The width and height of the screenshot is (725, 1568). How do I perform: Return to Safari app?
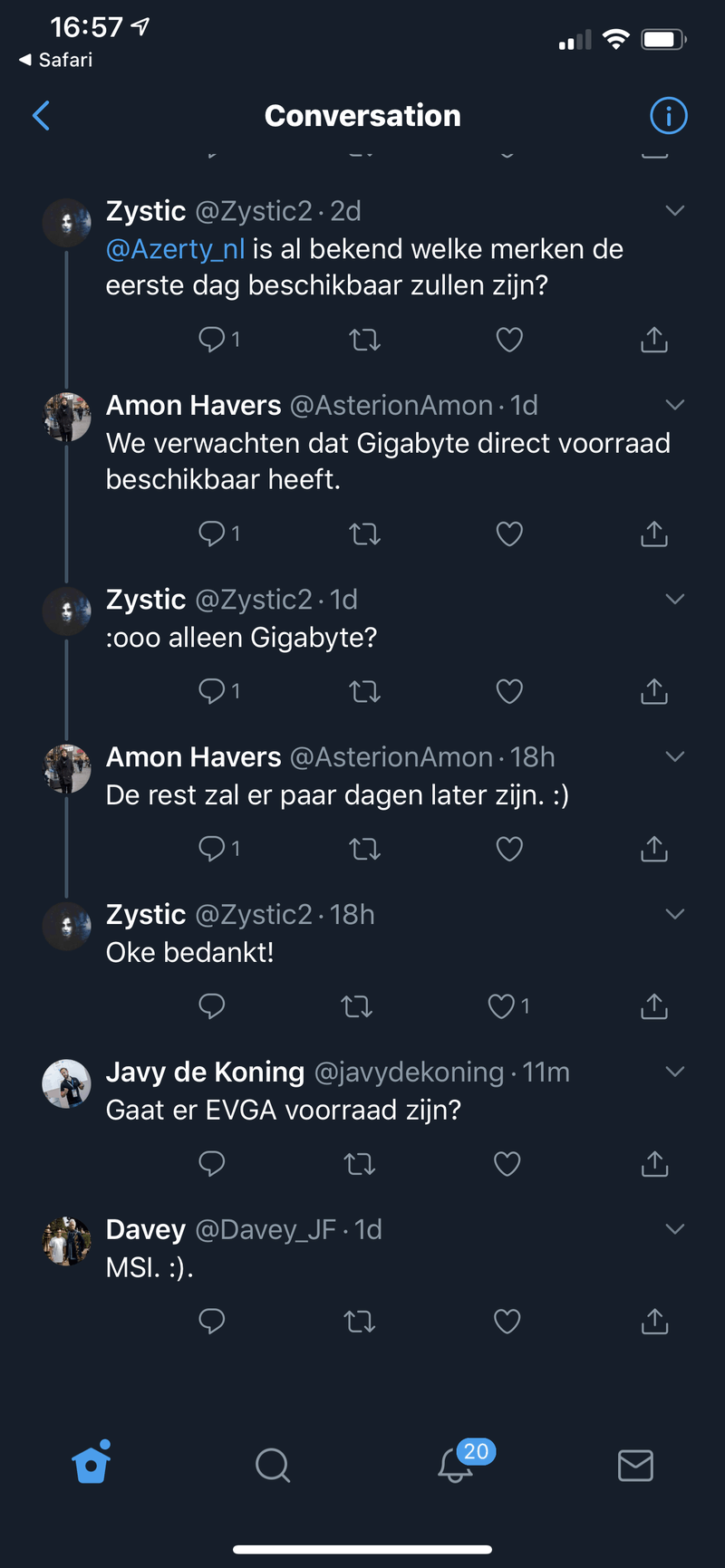coord(54,60)
